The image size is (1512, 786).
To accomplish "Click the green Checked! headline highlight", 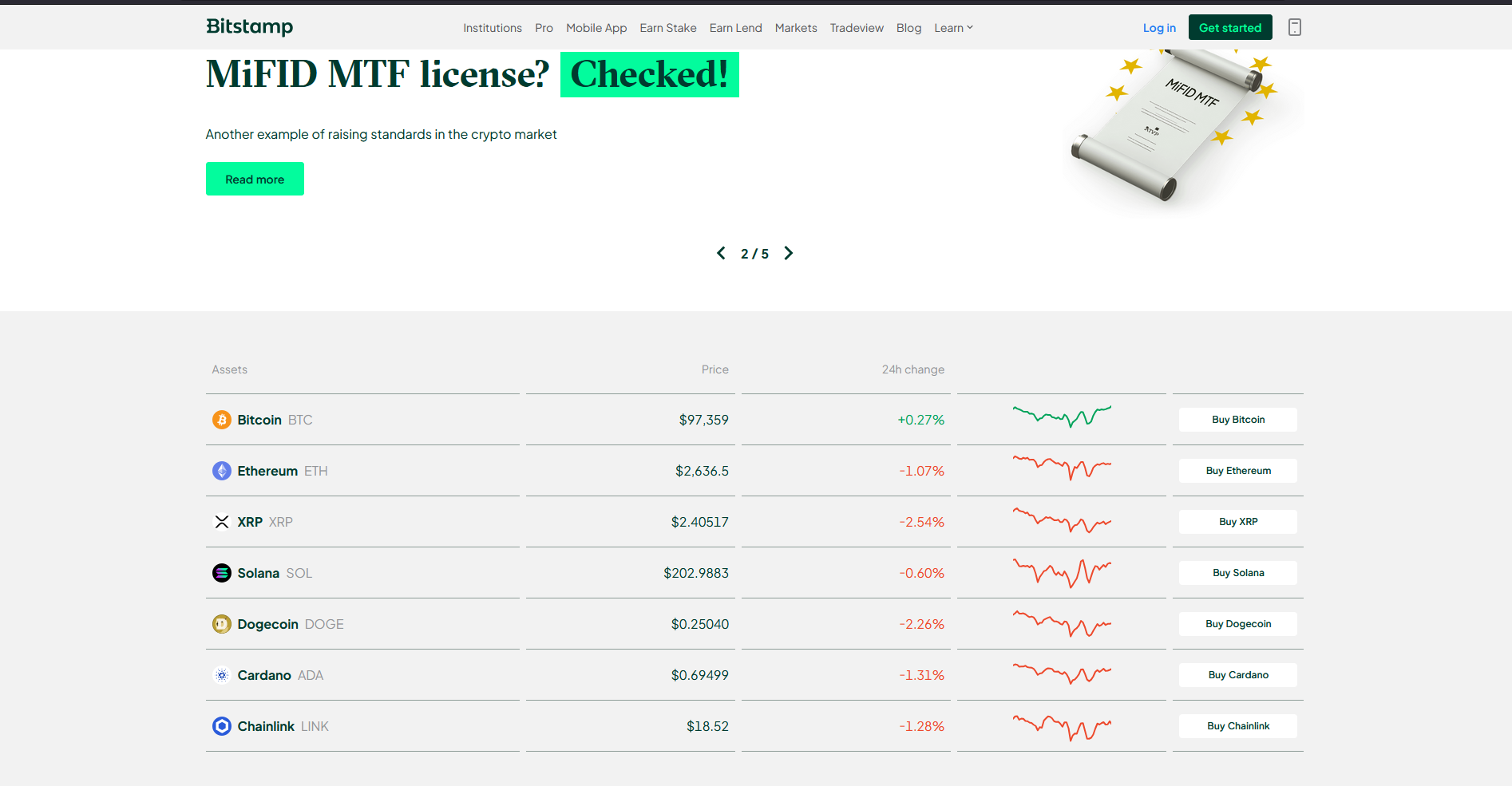I will [649, 74].
